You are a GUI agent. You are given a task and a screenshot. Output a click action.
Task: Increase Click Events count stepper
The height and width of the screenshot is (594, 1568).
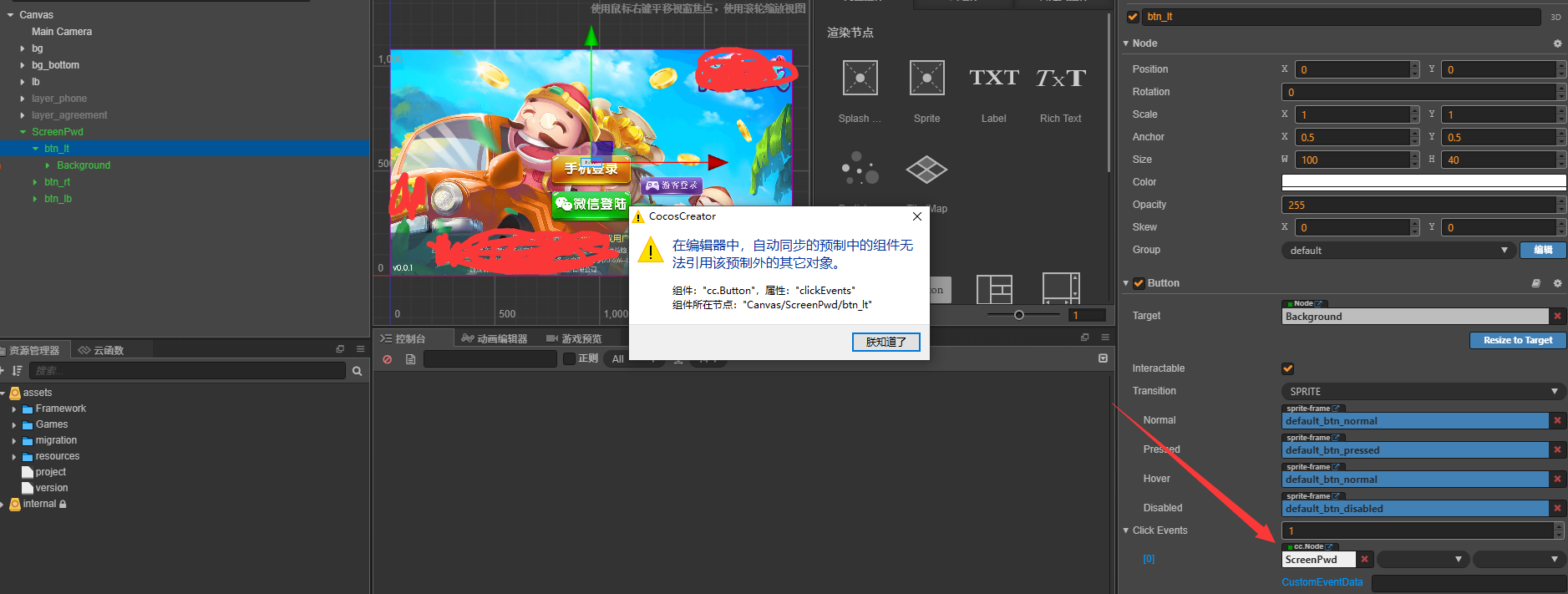[1559, 526]
